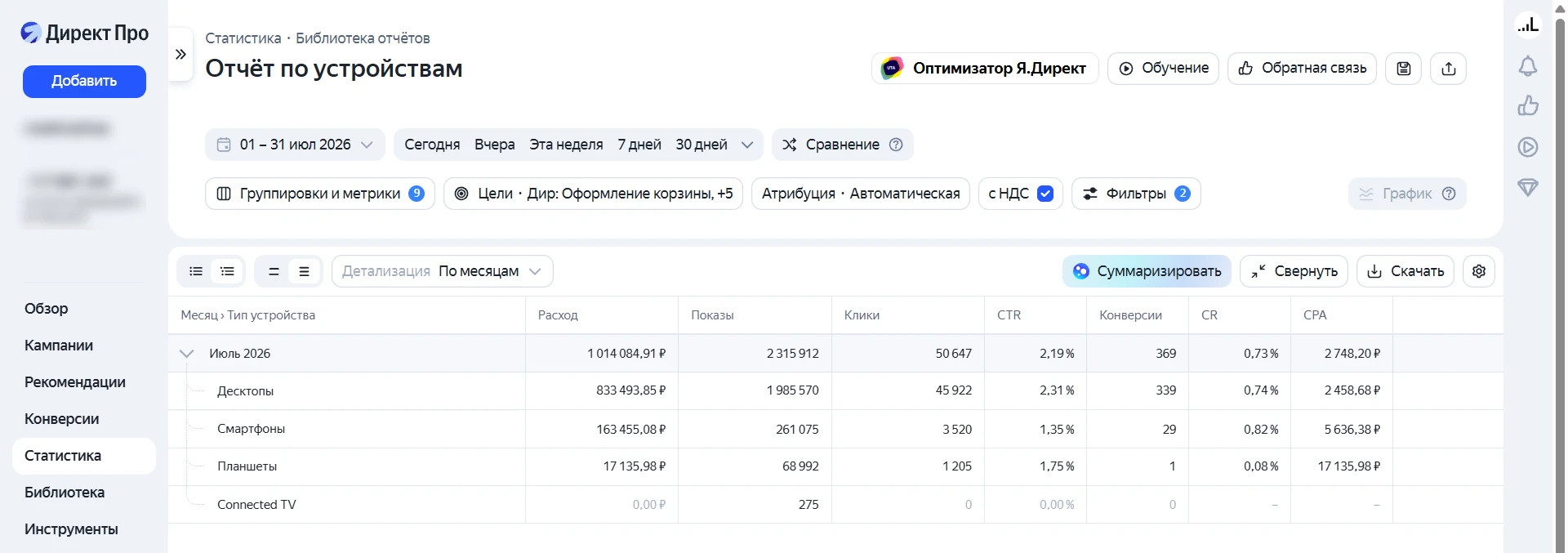This screenshot has height=553, width=1568.
Task: Select Эта неделя period preset
Action: coord(566,145)
